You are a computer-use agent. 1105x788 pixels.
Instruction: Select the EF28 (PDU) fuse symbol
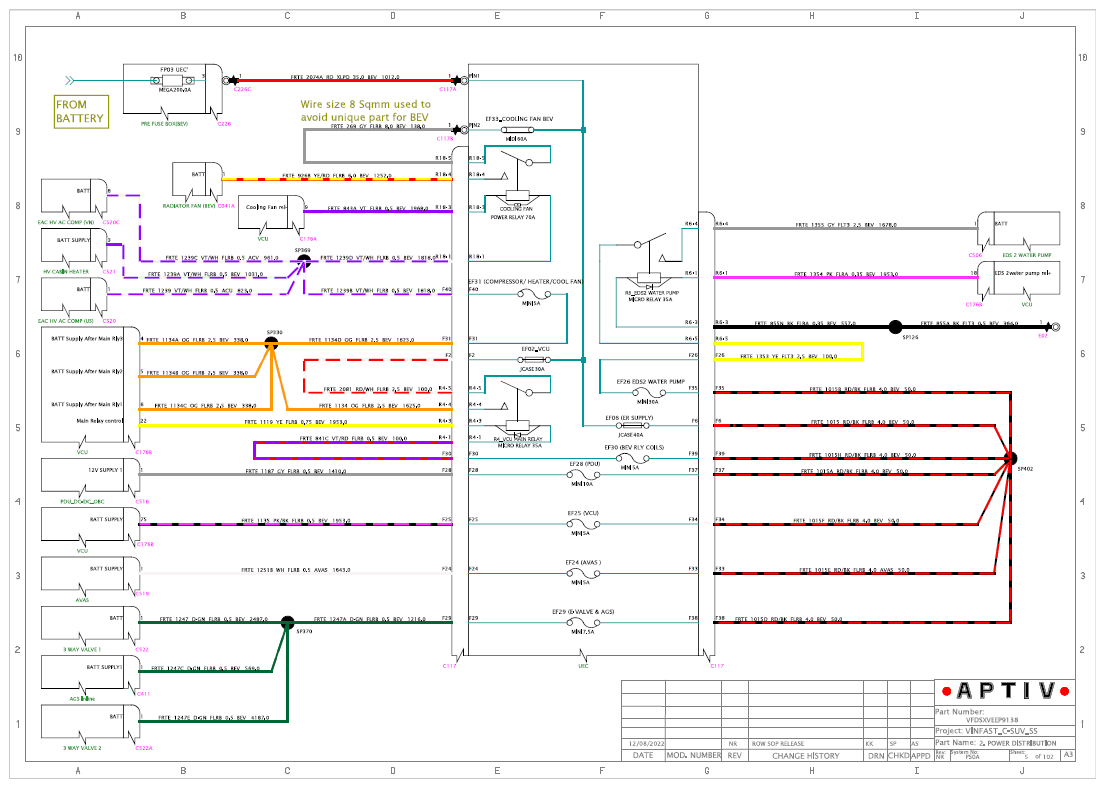tap(583, 475)
